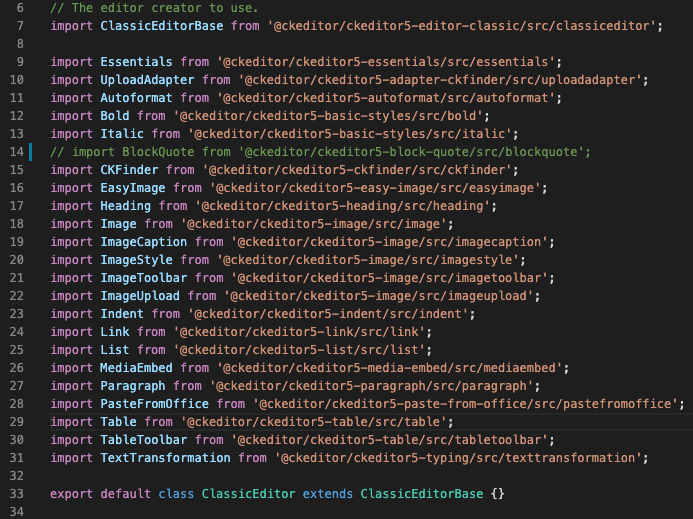Click the 'import' keyword on line 24

pyautogui.click(x=72, y=332)
